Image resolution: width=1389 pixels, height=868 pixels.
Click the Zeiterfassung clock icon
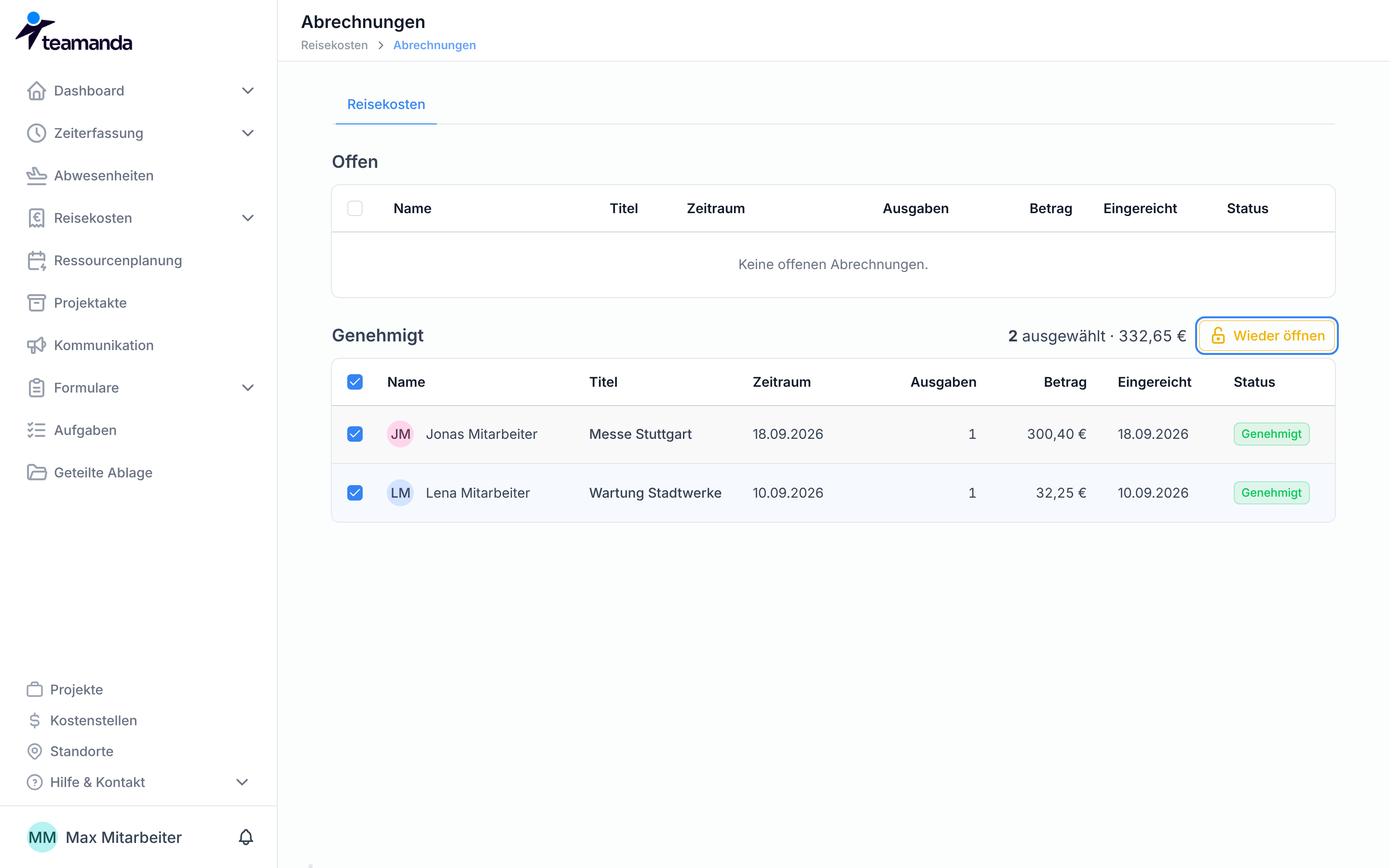[36, 133]
